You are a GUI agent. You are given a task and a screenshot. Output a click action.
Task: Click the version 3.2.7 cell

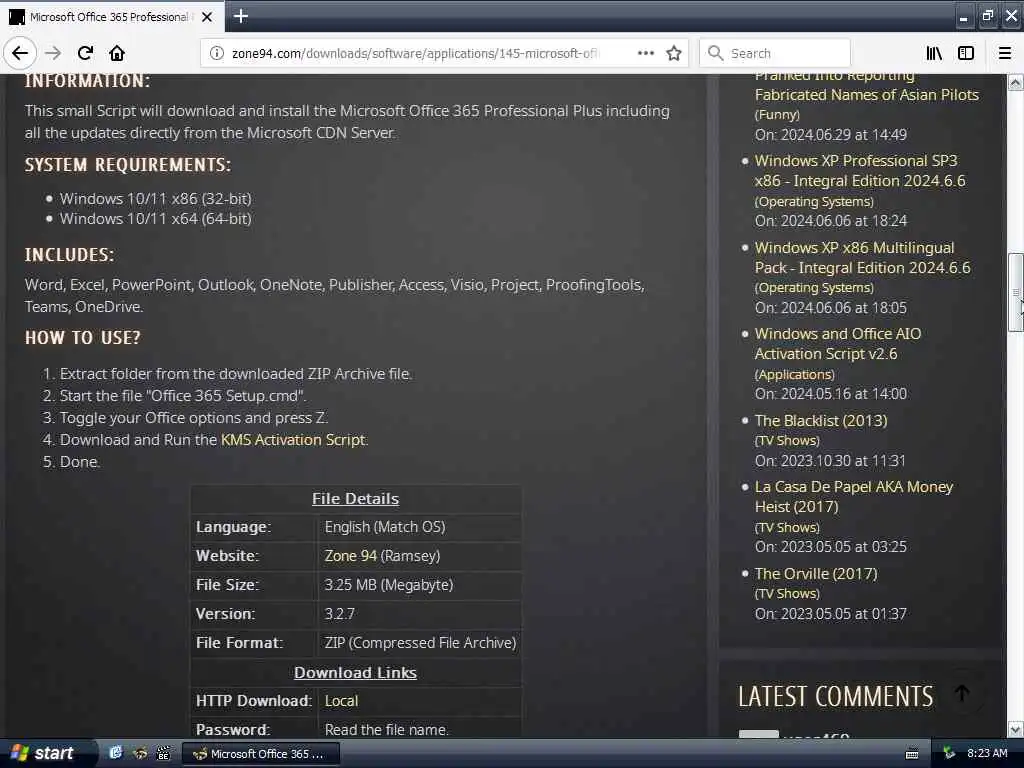point(340,614)
